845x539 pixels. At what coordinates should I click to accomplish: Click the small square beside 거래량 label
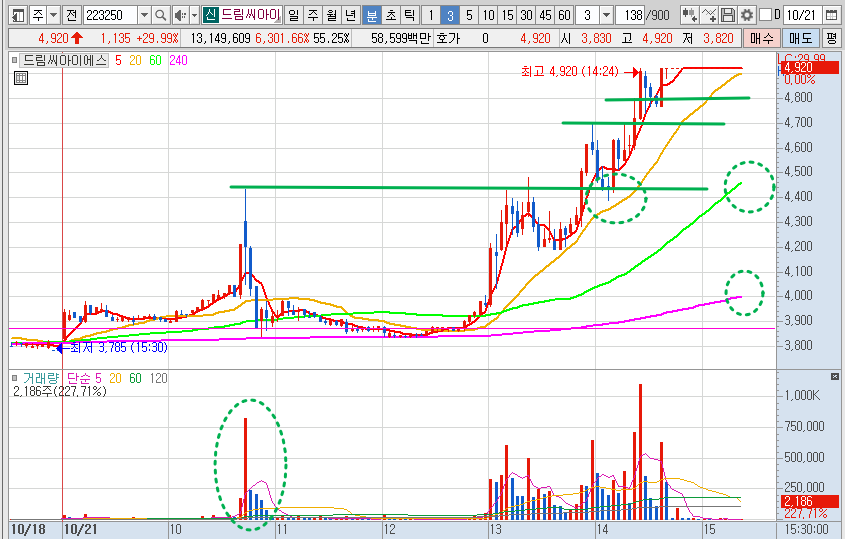pyautogui.click(x=15, y=378)
